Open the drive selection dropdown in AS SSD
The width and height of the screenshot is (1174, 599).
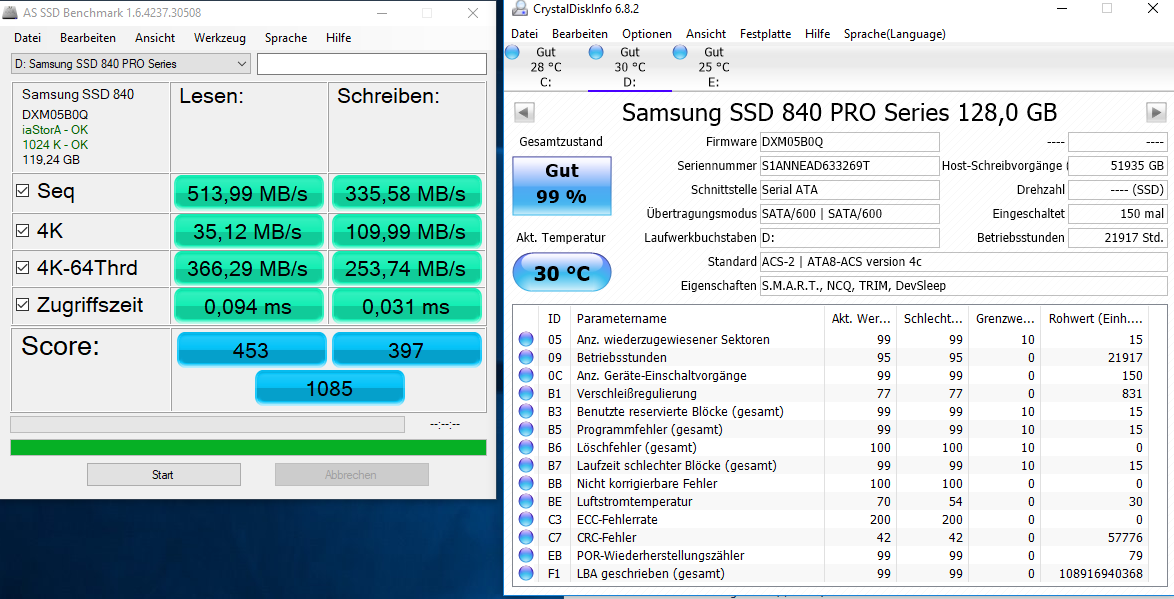tap(130, 64)
